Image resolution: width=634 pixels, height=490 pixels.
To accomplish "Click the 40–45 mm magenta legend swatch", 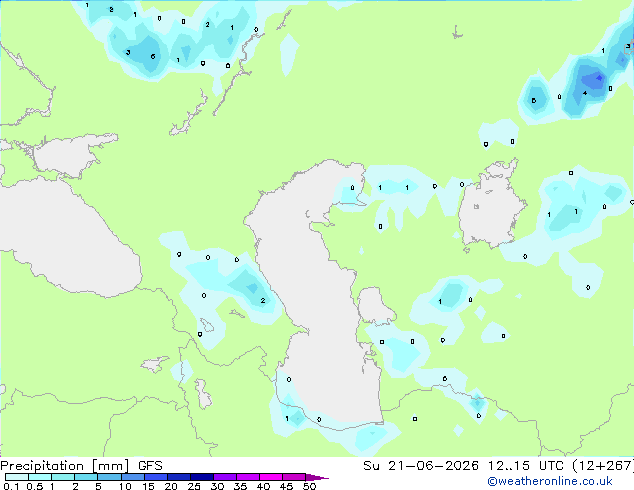I will 271,477.
